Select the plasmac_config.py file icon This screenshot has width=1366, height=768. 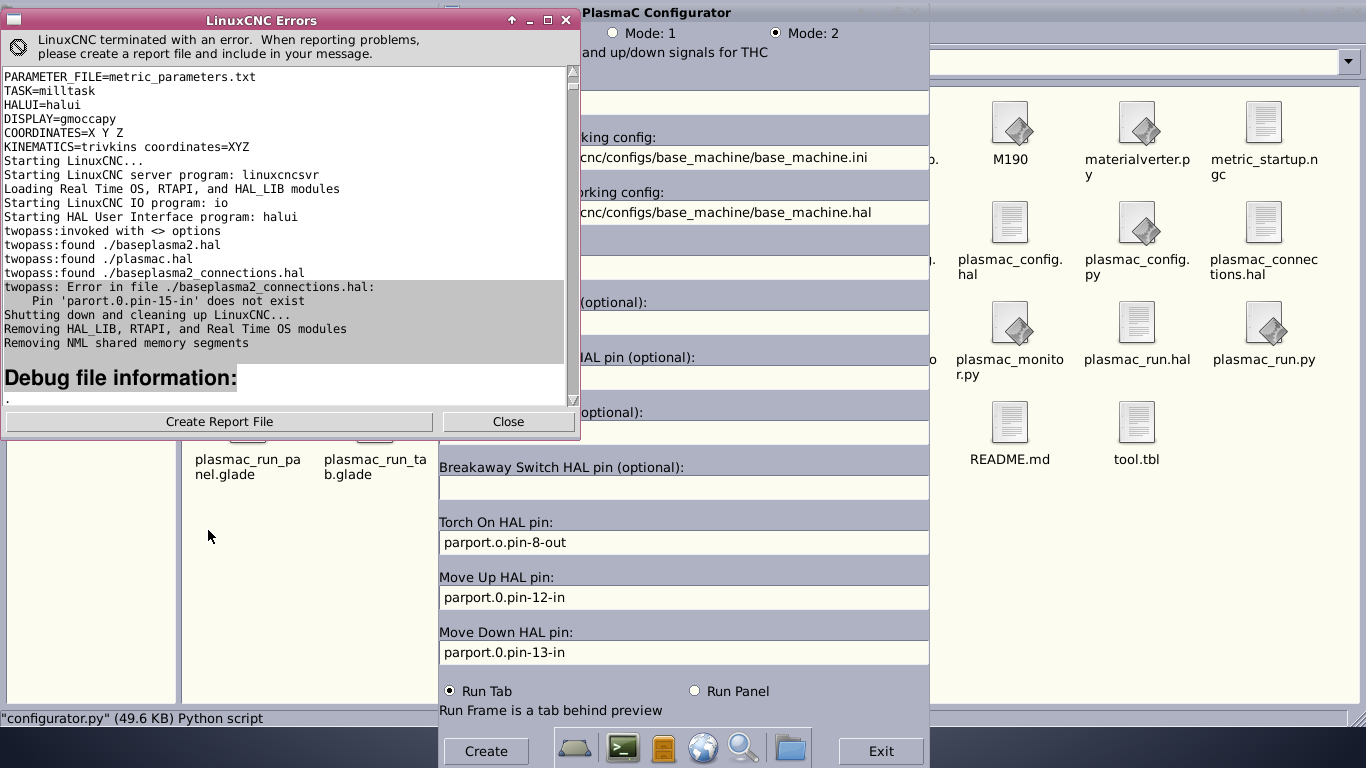tap(1137, 223)
